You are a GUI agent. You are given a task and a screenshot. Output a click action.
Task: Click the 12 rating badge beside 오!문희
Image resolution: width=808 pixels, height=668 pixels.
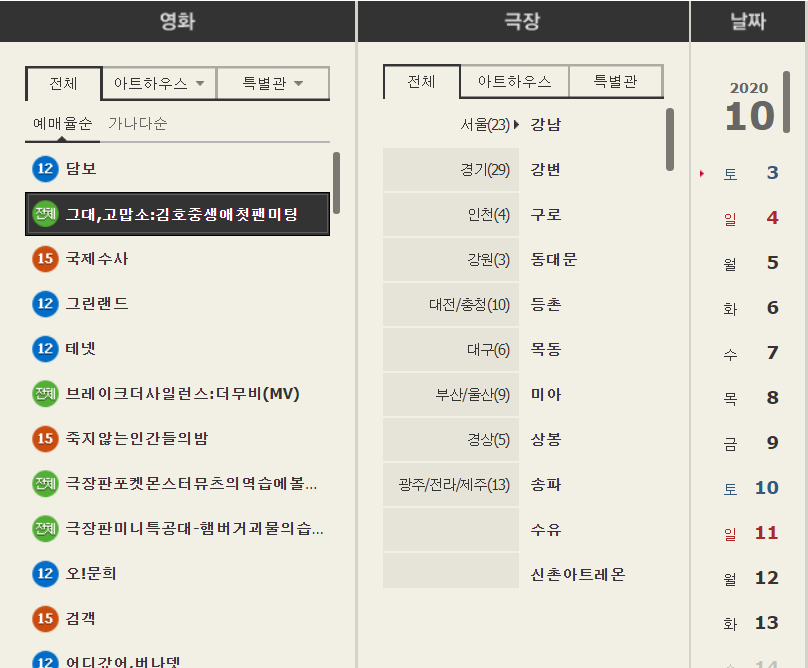pos(45,574)
